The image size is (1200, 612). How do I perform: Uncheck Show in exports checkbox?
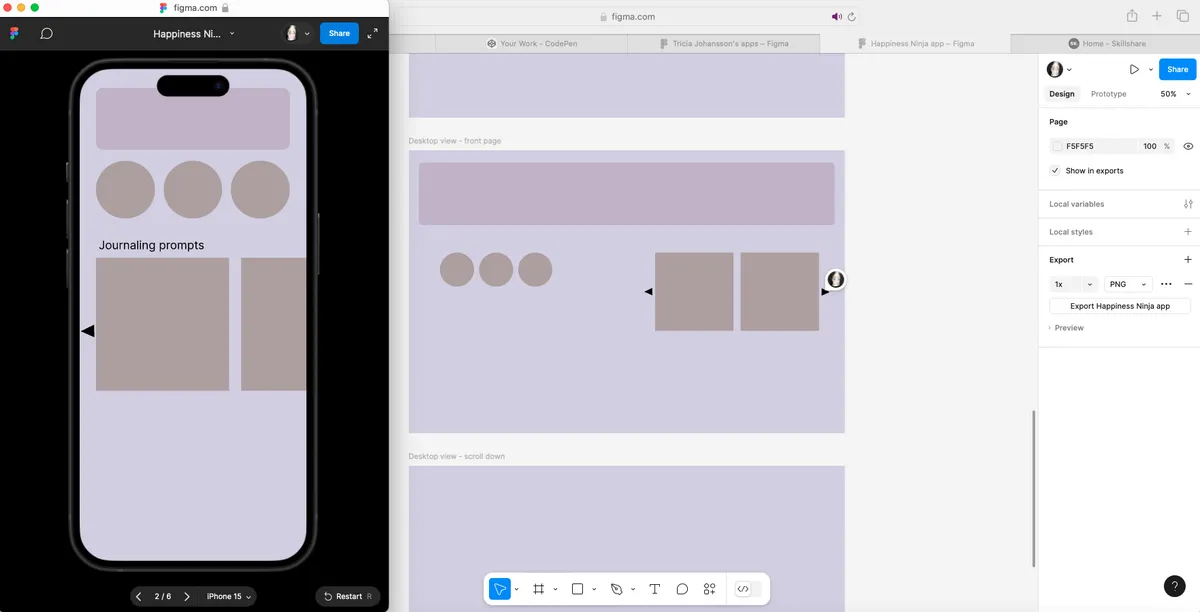coord(1056,171)
